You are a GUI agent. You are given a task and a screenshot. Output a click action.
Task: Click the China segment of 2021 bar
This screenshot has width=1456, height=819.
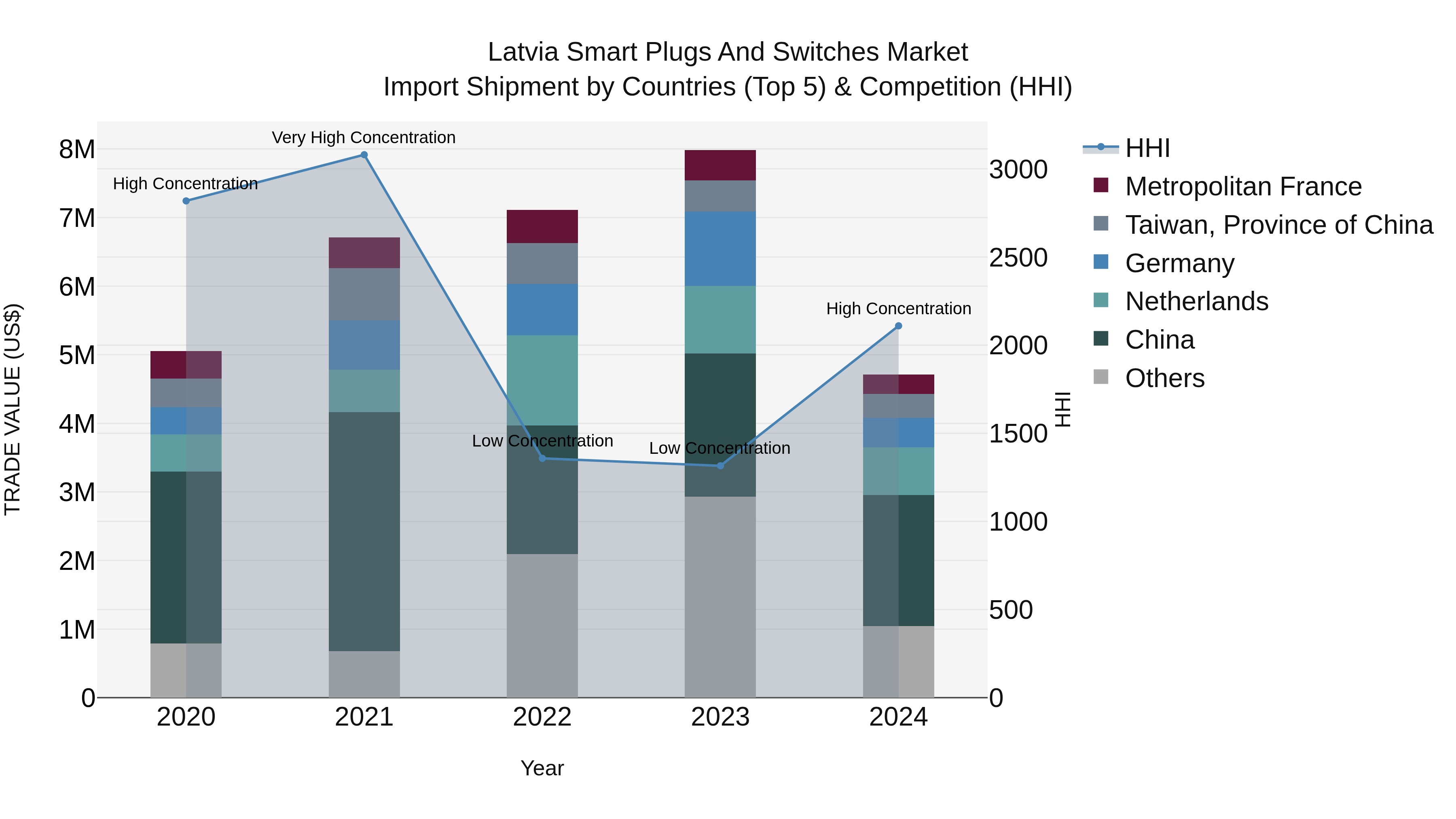coord(364,531)
